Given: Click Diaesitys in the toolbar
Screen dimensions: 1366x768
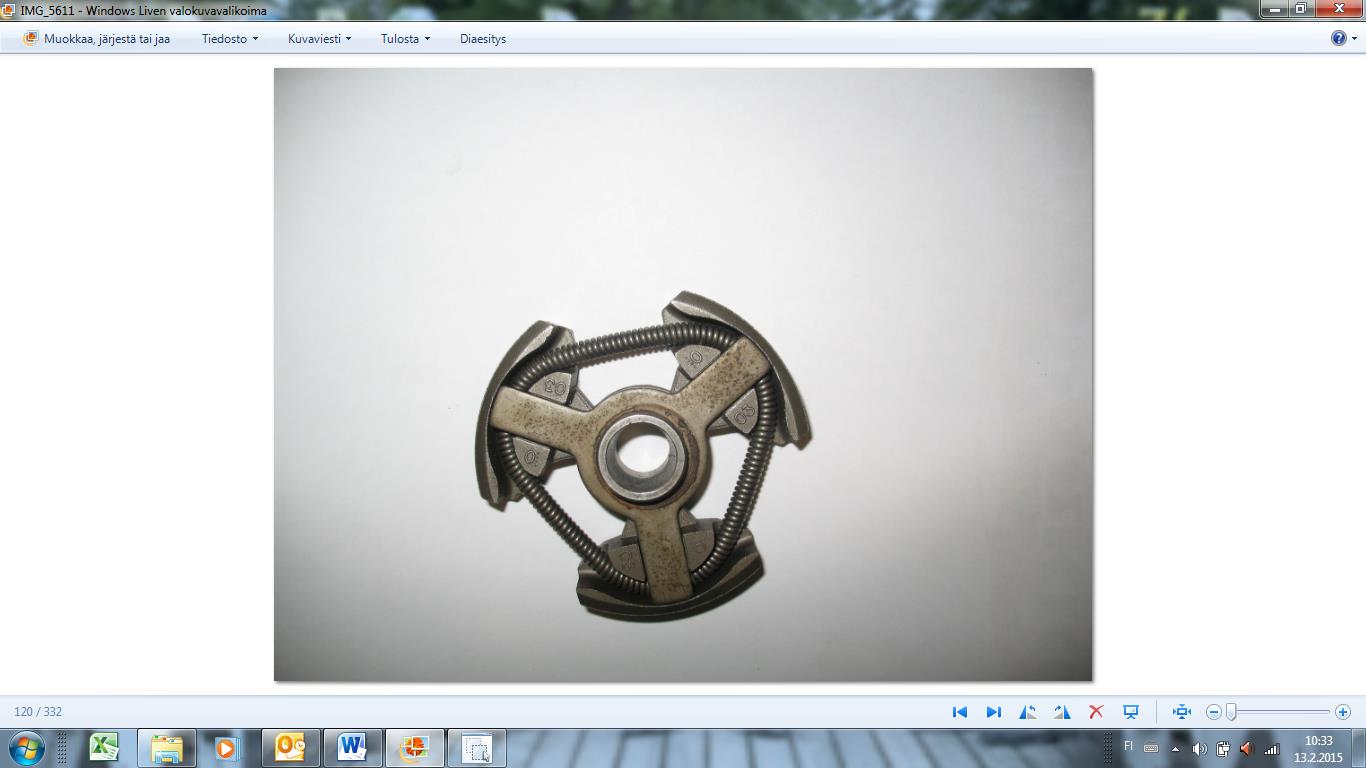Looking at the screenshot, I should point(483,39).
